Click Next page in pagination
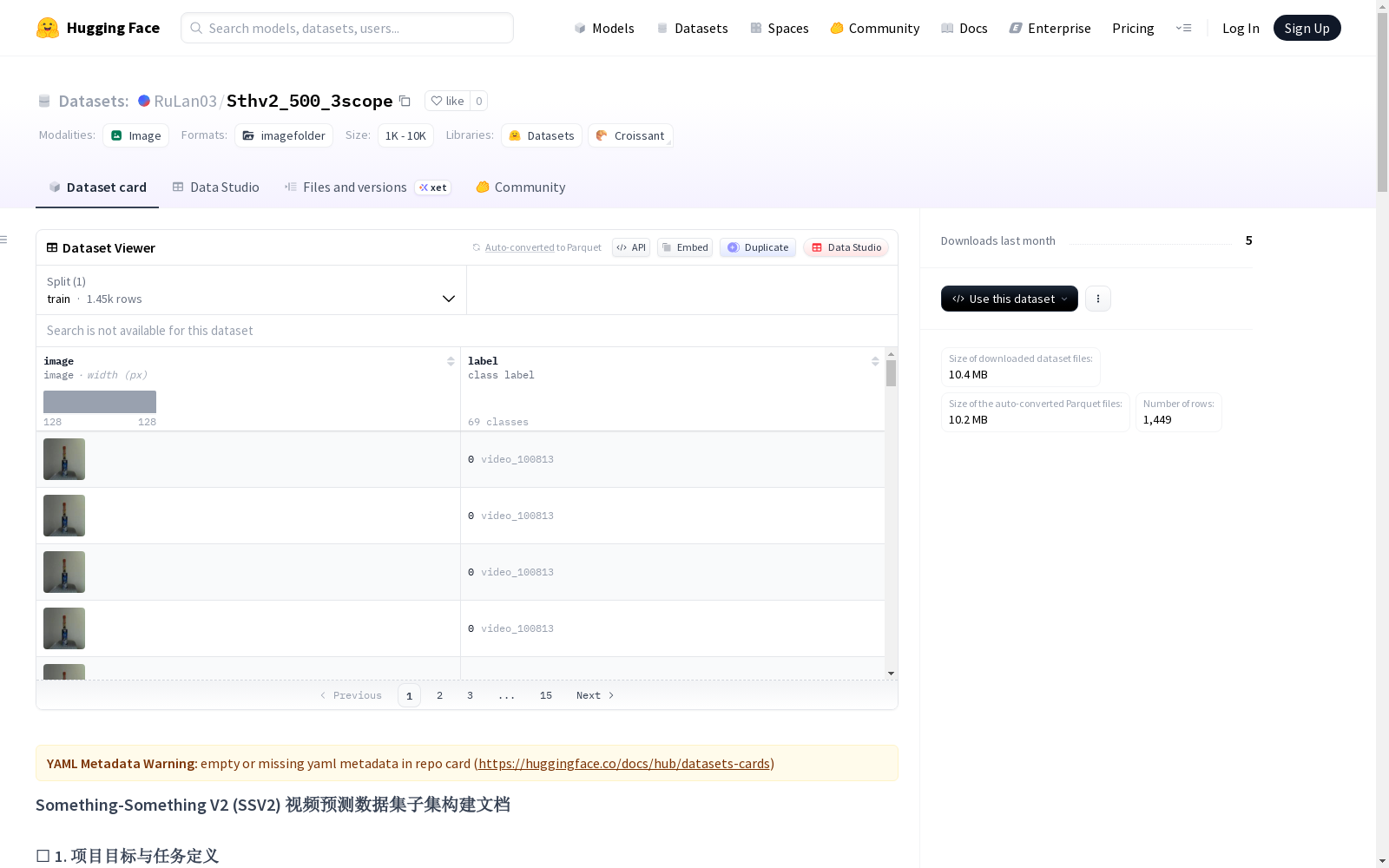Screen dimensions: 1389x868 [596, 695]
